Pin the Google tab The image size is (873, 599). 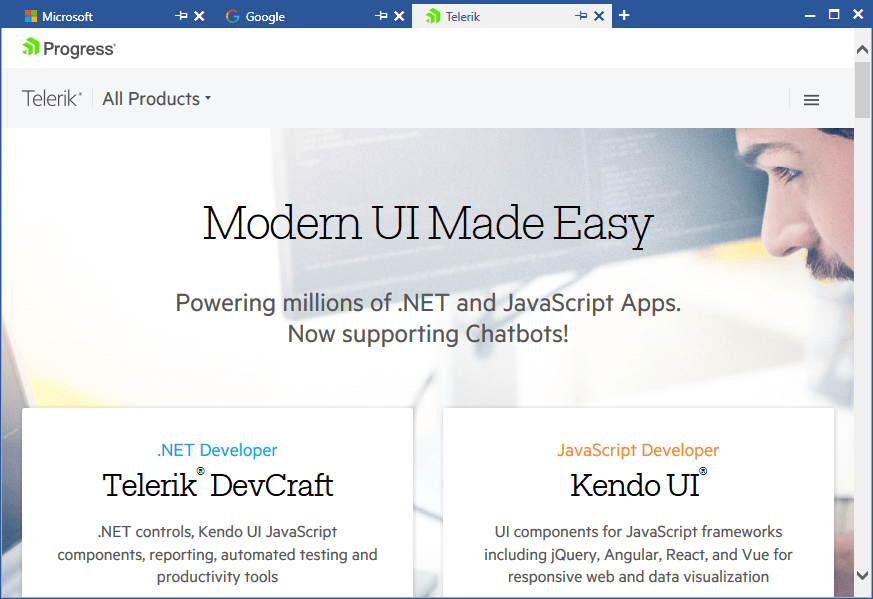[381, 16]
